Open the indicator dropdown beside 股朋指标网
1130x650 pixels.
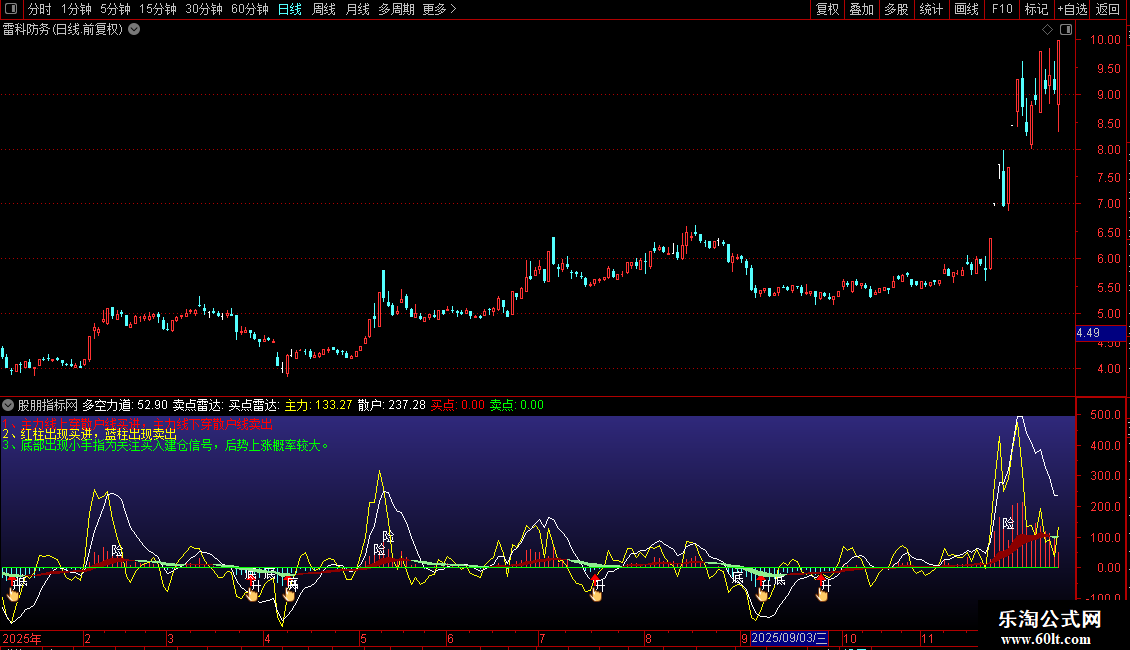(x=8, y=405)
